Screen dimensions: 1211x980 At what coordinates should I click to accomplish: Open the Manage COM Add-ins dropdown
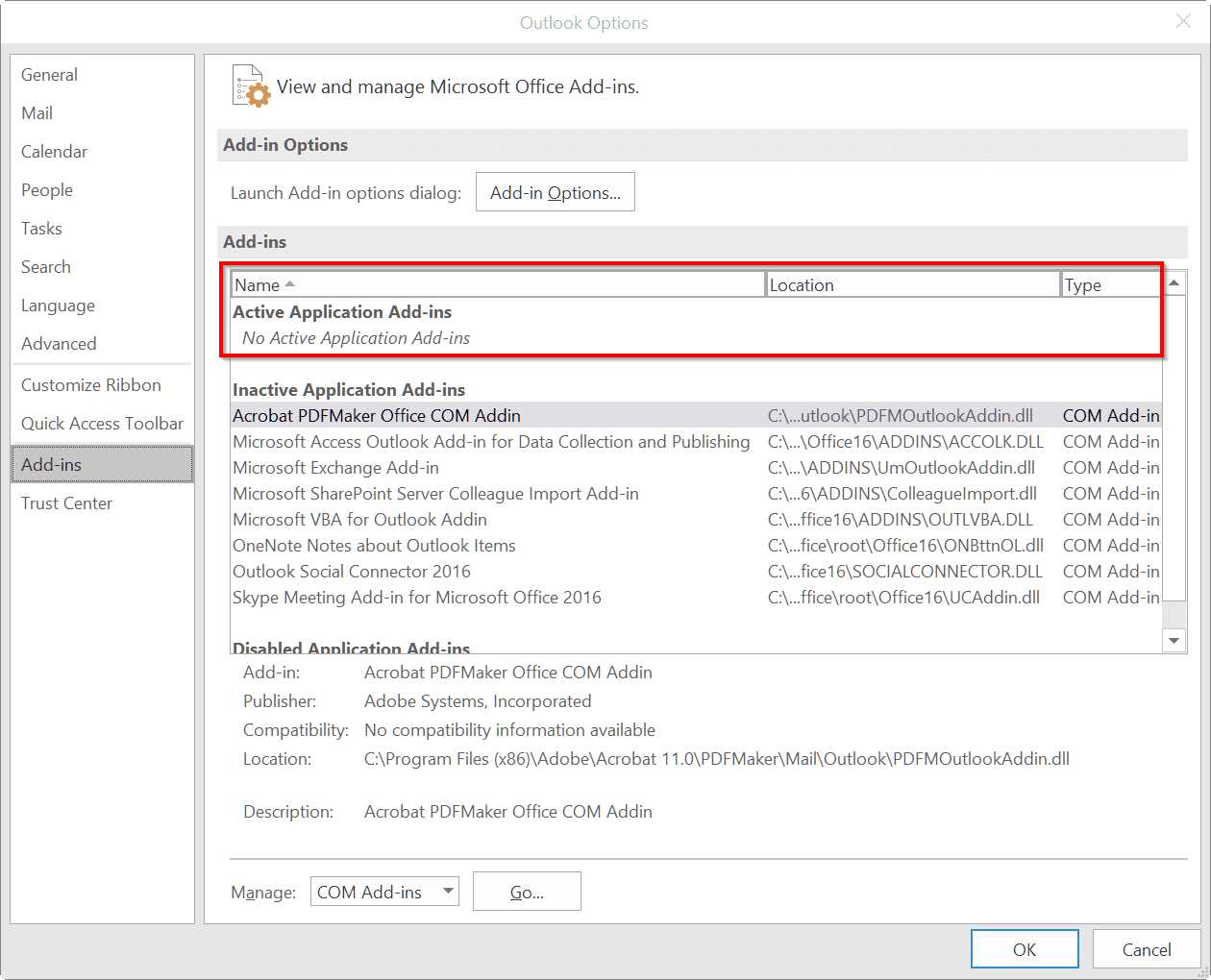click(384, 892)
